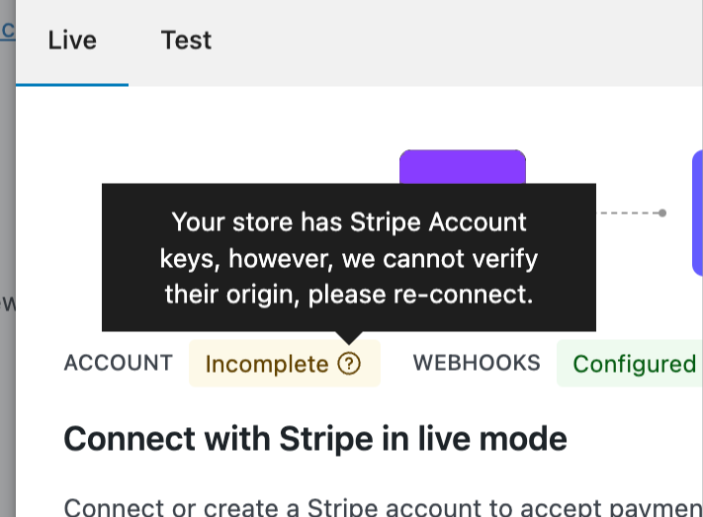Click empty tab bar area right of Test
The width and height of the screenshot is (703, 517).
[450, 41]
